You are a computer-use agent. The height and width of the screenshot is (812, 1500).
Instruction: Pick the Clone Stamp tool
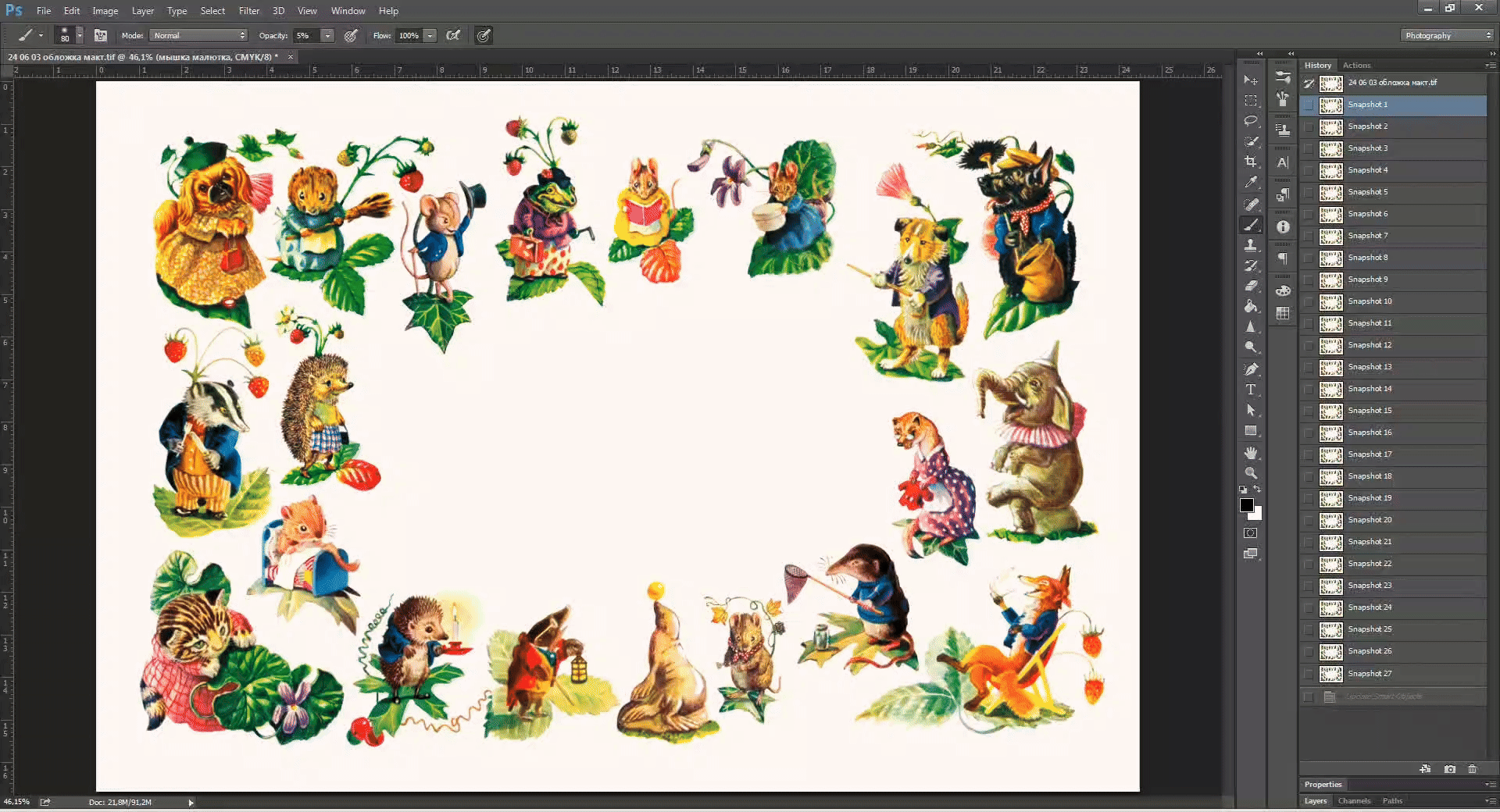1251,245
